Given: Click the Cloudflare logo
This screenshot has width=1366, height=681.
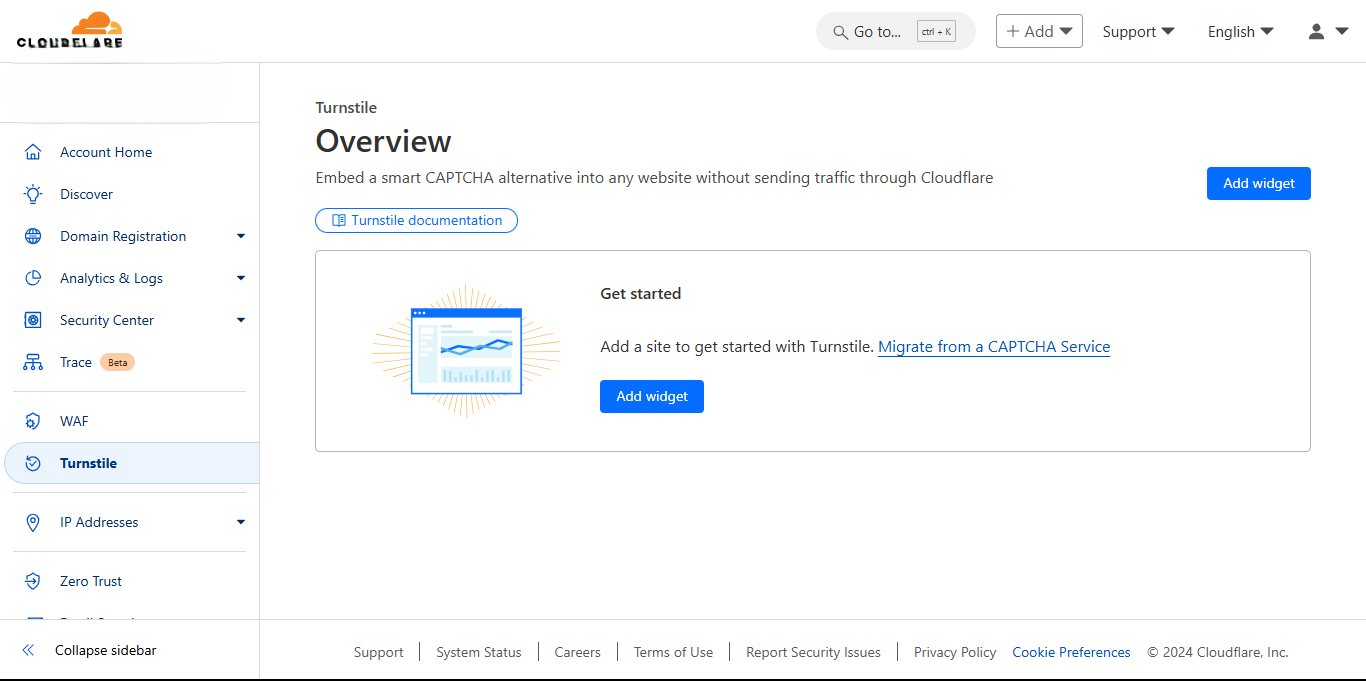Looking at the screenshot, I should [70, 30].
